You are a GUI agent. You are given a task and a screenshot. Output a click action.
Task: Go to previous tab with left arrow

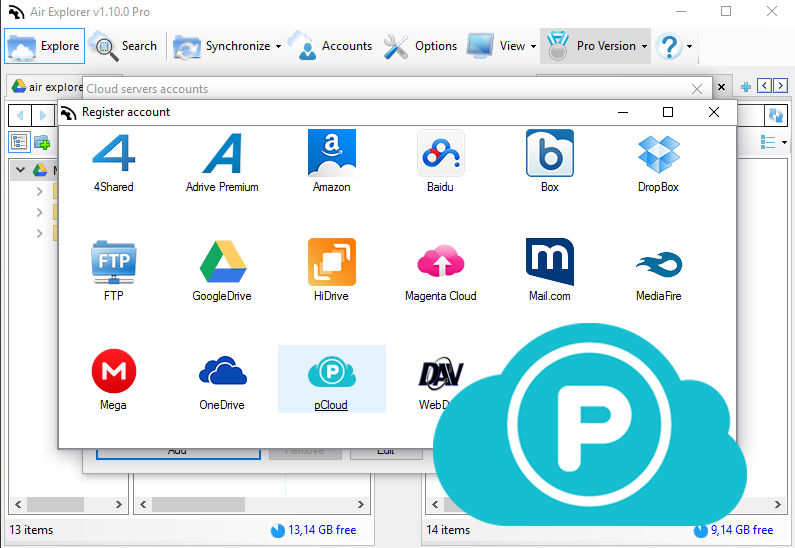764,85
